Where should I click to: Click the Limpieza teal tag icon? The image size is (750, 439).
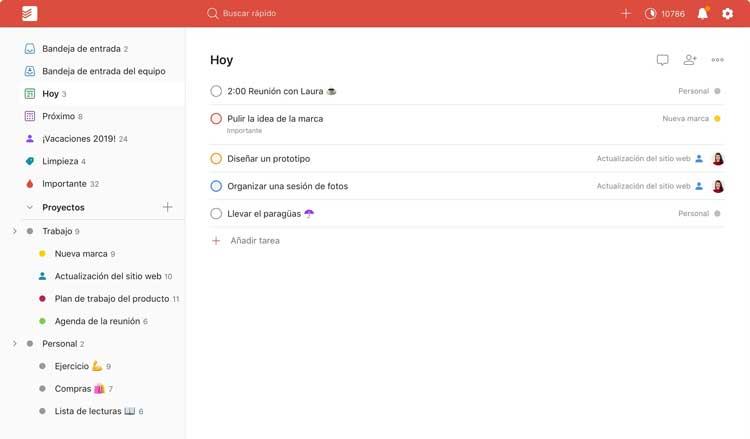click(30, 161)
